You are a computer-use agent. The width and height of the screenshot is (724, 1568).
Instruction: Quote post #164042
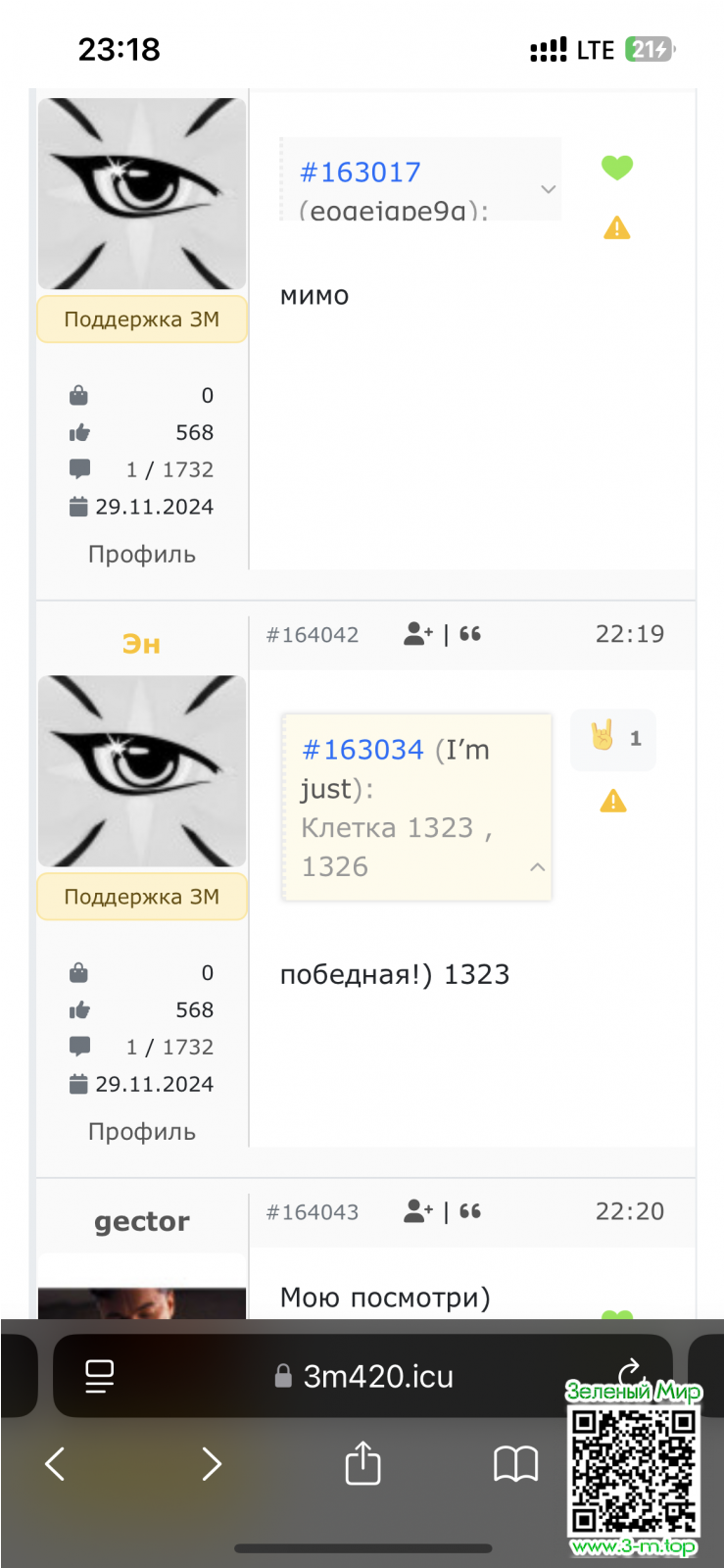pos(470,634)
